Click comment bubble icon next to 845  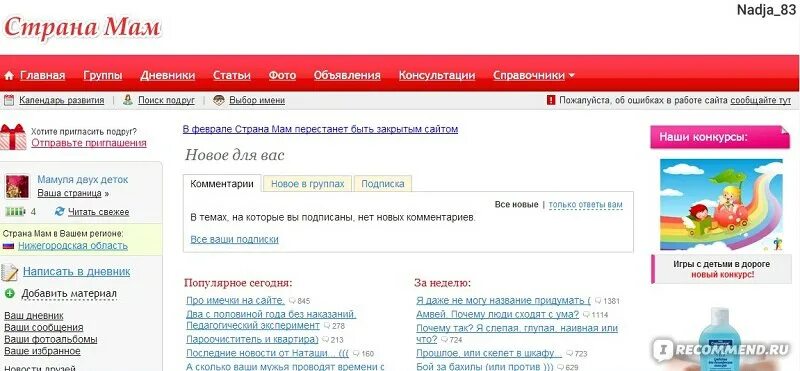292,301
